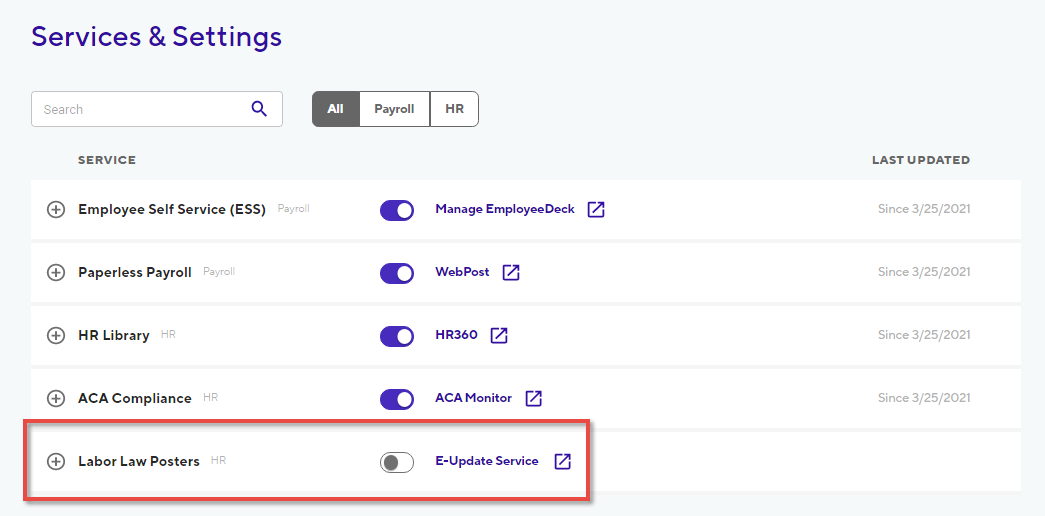Screen dimensions: 1045x516
Task: Switch off the ACA Compliance toggle
Action: (397, 399)
